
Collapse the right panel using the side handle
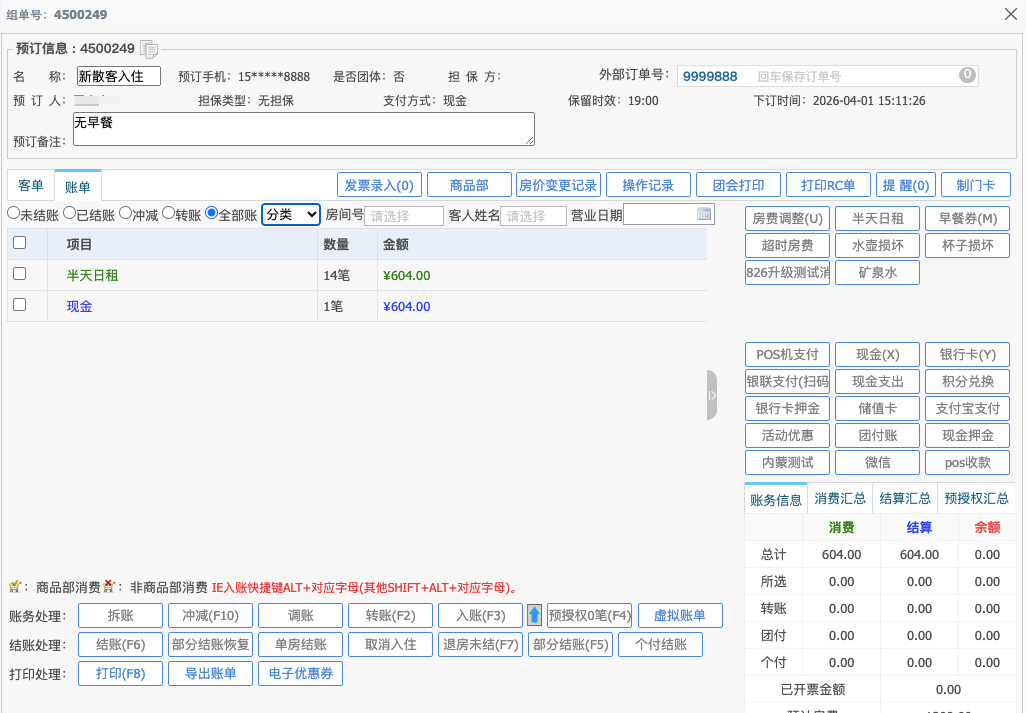(x=711, y=396)
